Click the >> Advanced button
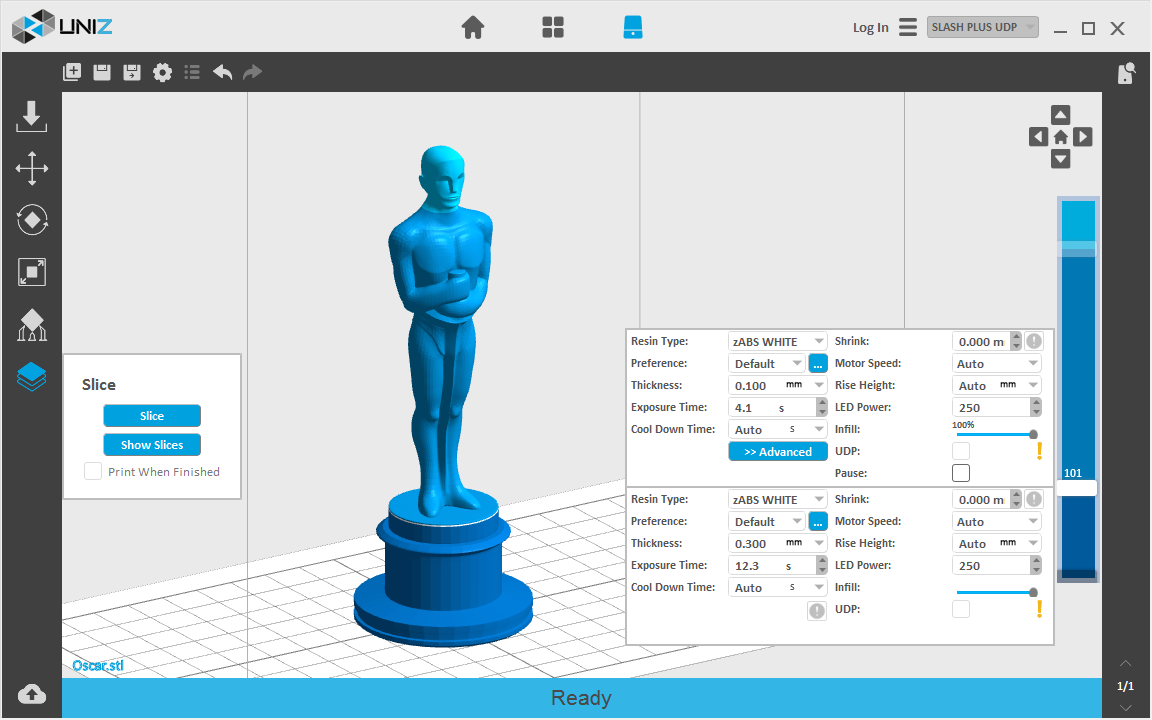 tap(778, 452)
